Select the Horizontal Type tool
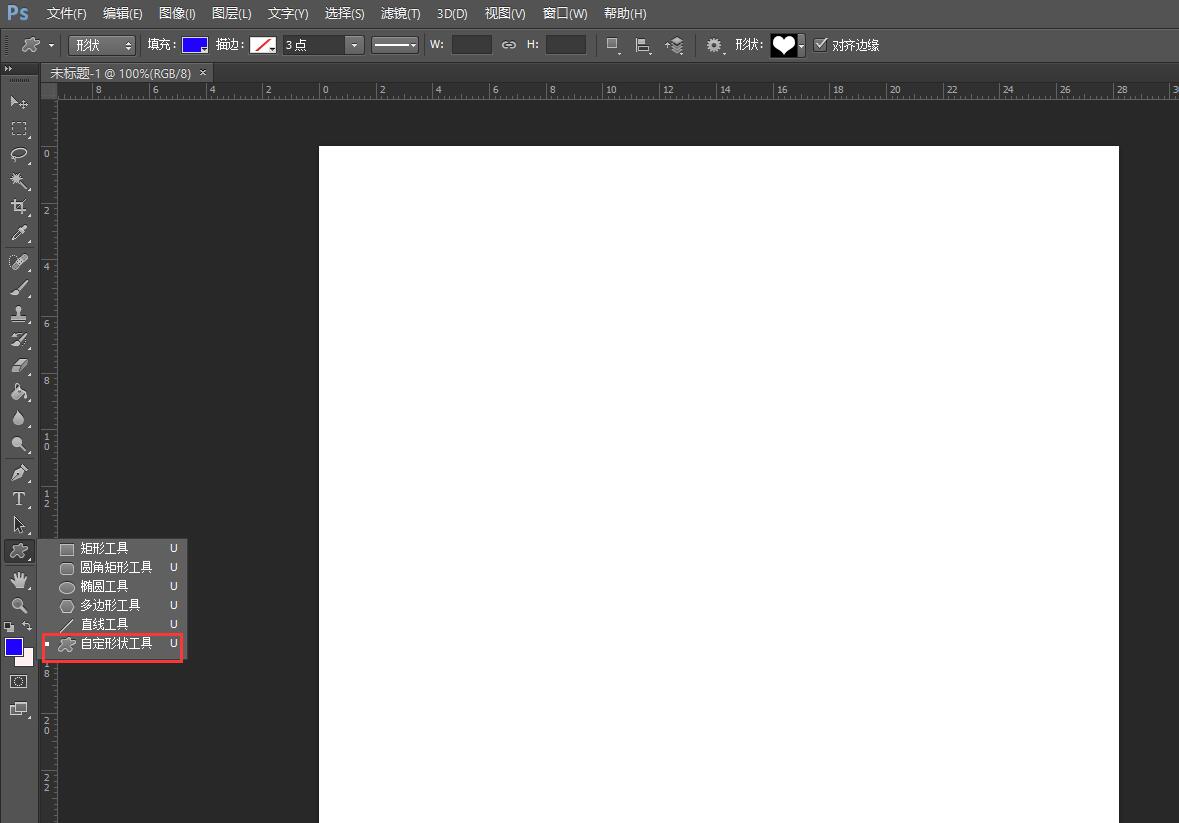Viewport: 1179px width, 823px height. [18, 498]
